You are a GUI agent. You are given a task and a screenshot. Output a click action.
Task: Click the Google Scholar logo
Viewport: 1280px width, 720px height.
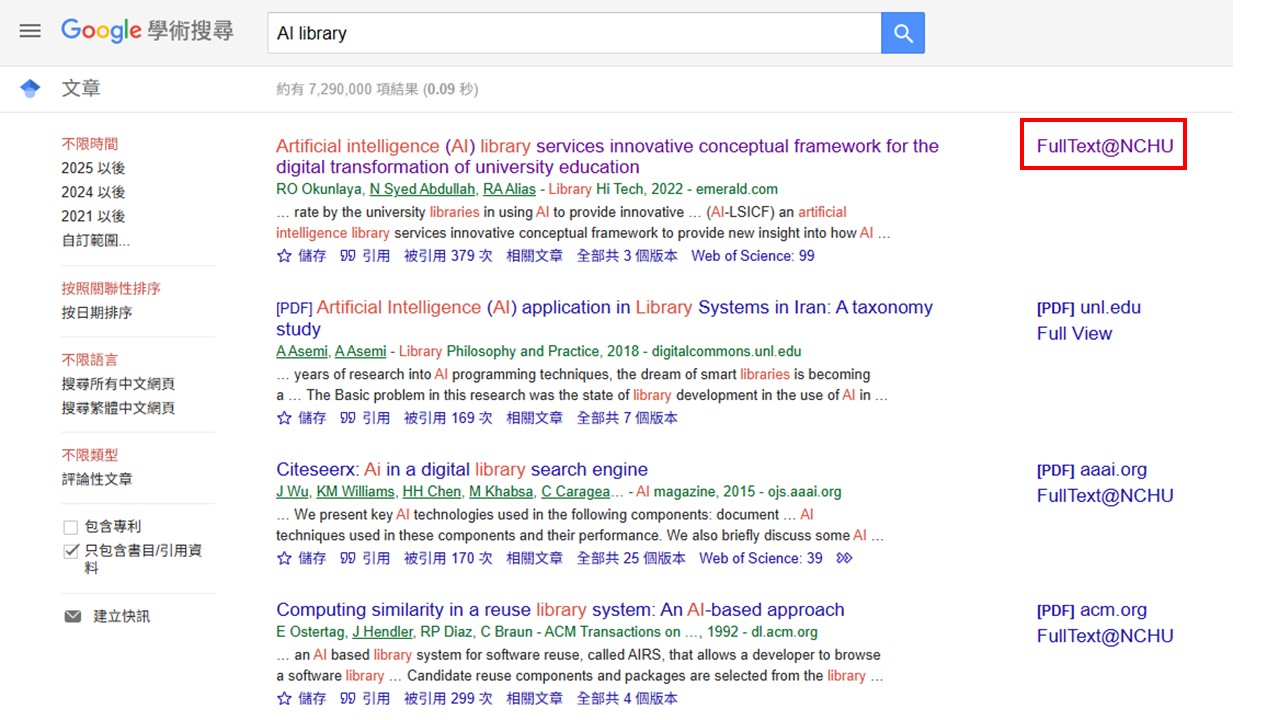click(147, 31)
